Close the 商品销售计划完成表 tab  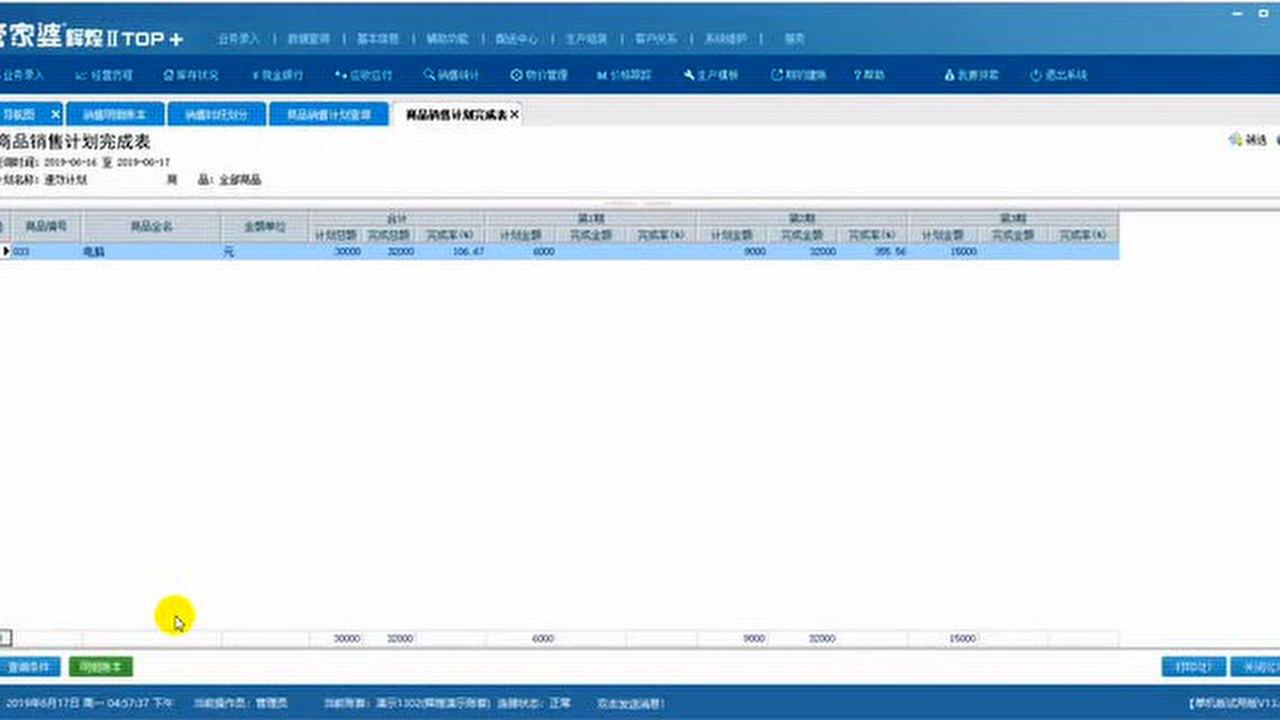(515, 115)
